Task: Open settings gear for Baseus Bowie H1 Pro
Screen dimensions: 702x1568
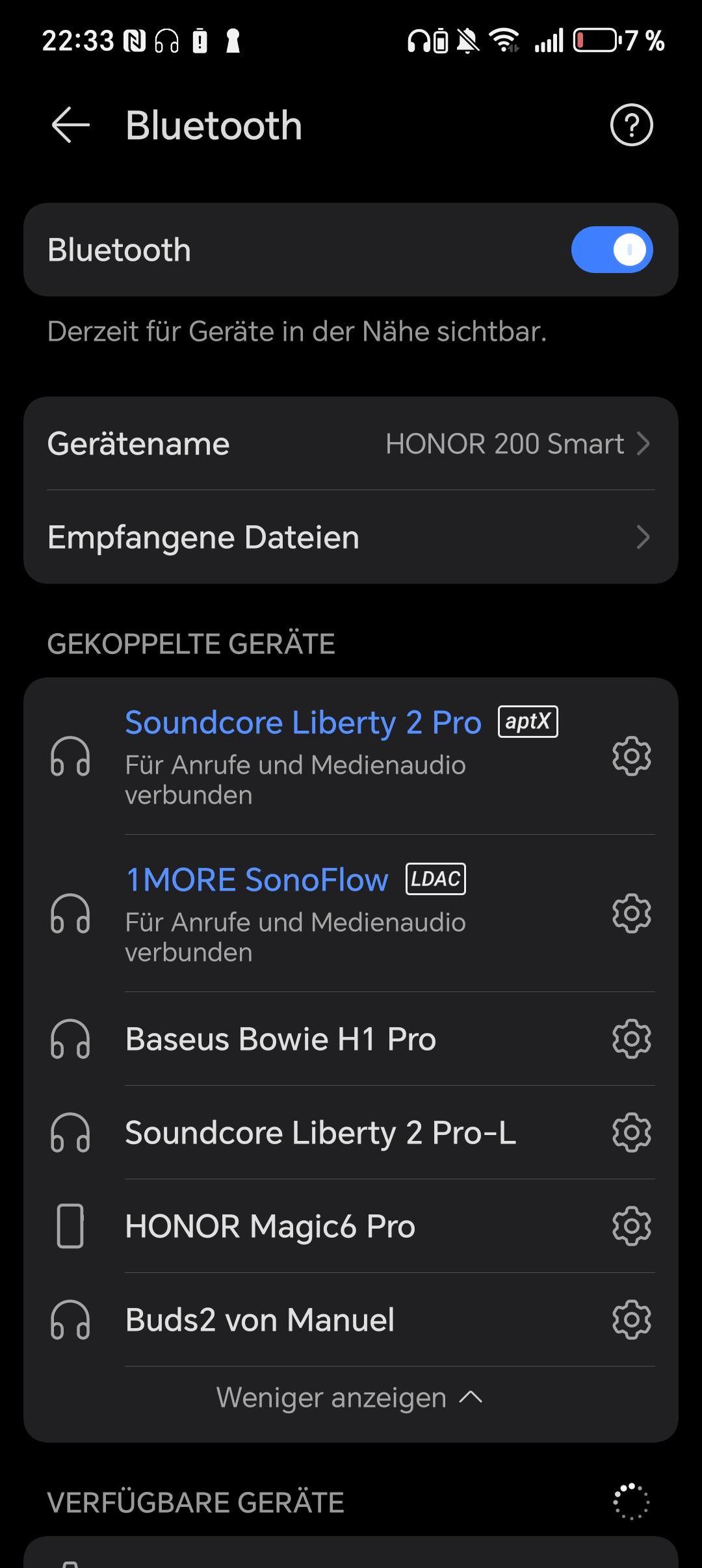Action: pyautogui.click(x=631, y=1039)
